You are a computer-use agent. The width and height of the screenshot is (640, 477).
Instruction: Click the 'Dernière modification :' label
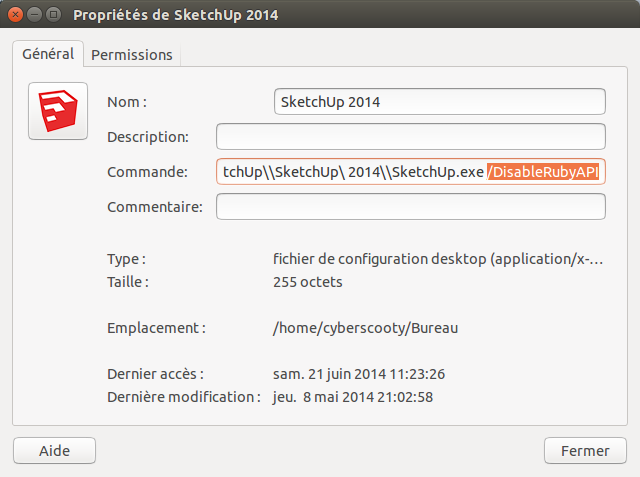point(184,397)
